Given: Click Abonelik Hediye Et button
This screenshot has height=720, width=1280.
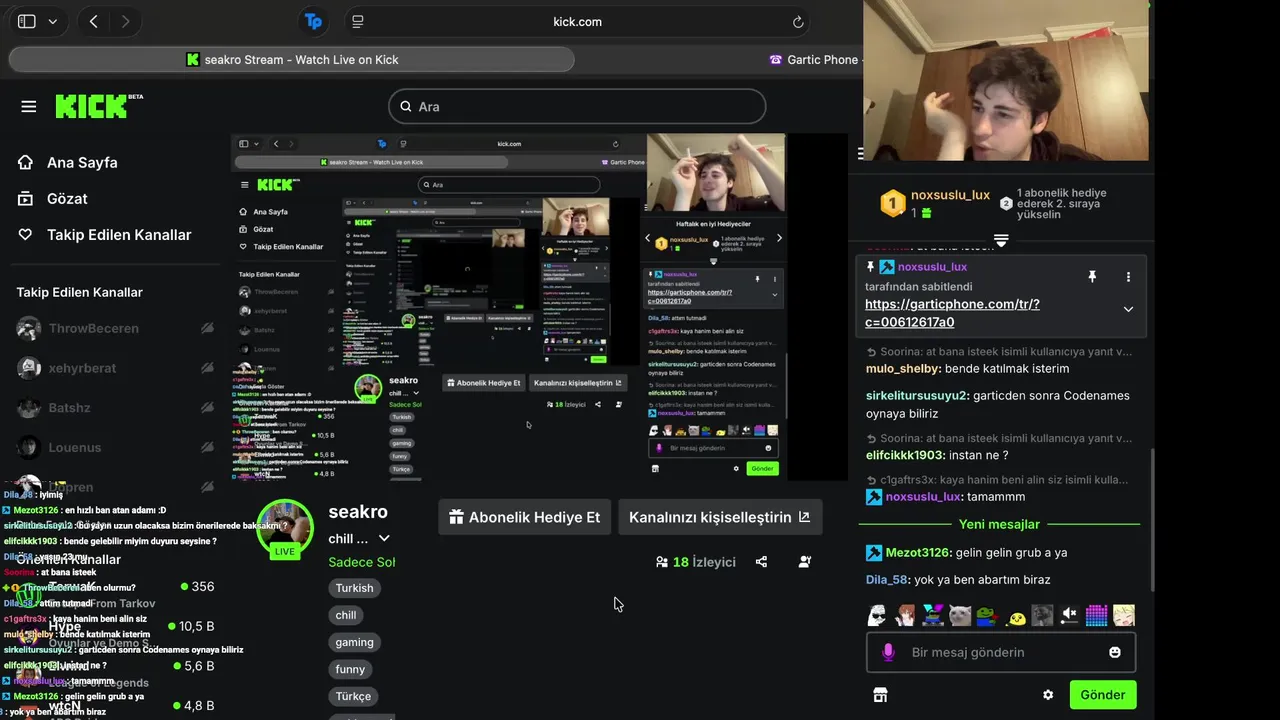Looking at the screenshot, I should (524, 517).
